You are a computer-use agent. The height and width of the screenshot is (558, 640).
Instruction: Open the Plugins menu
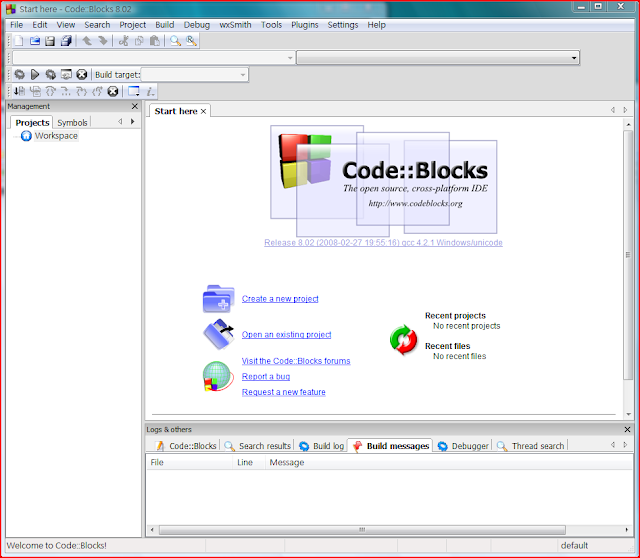point(304,25)
